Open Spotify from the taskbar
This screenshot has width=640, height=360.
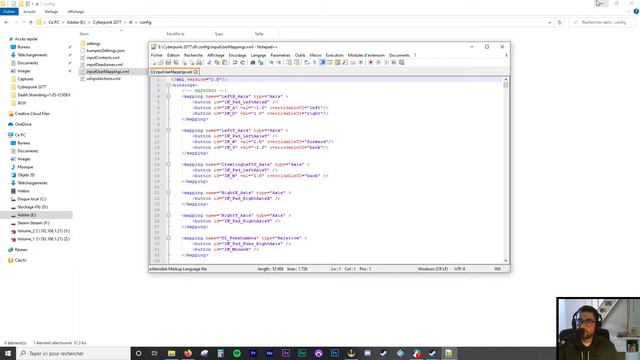click(x=237, y=353)
